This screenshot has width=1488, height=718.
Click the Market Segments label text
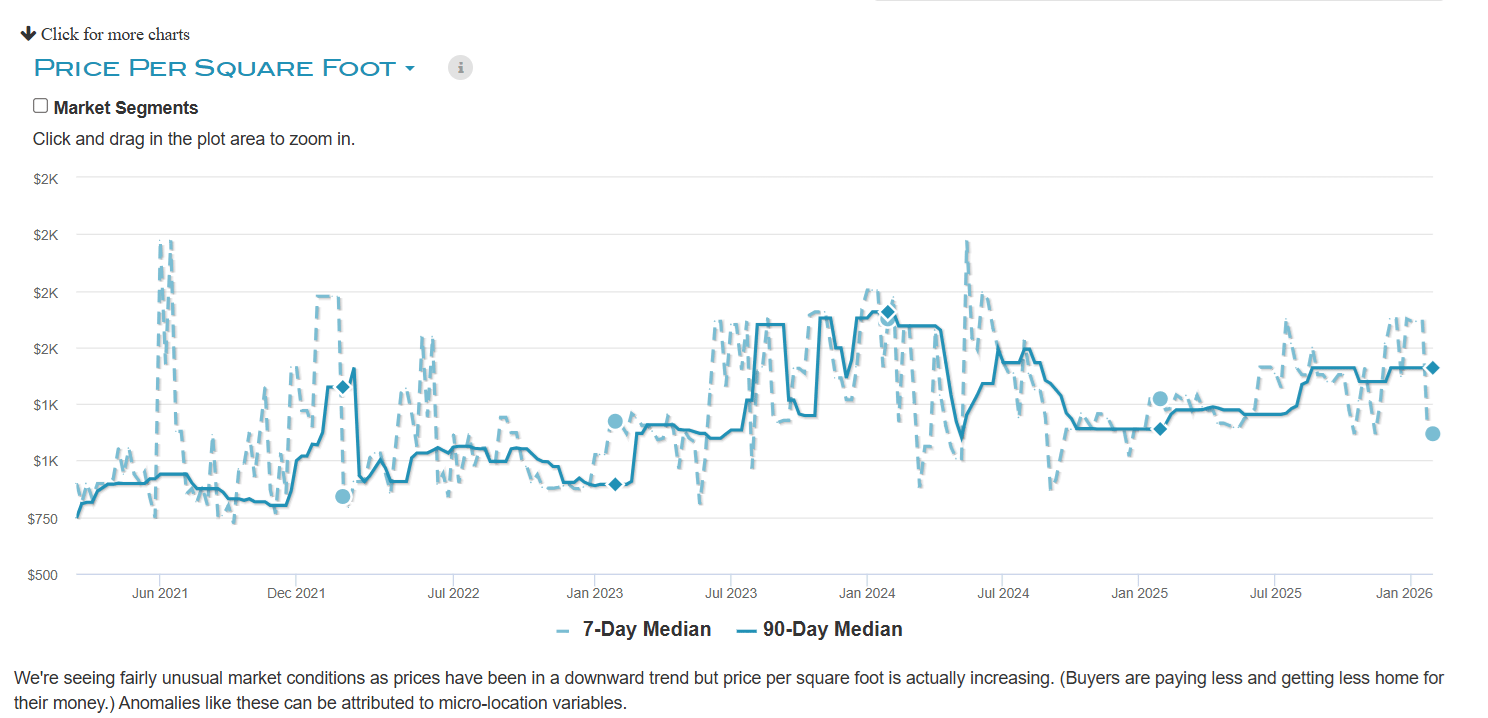[x=126, y=108]
